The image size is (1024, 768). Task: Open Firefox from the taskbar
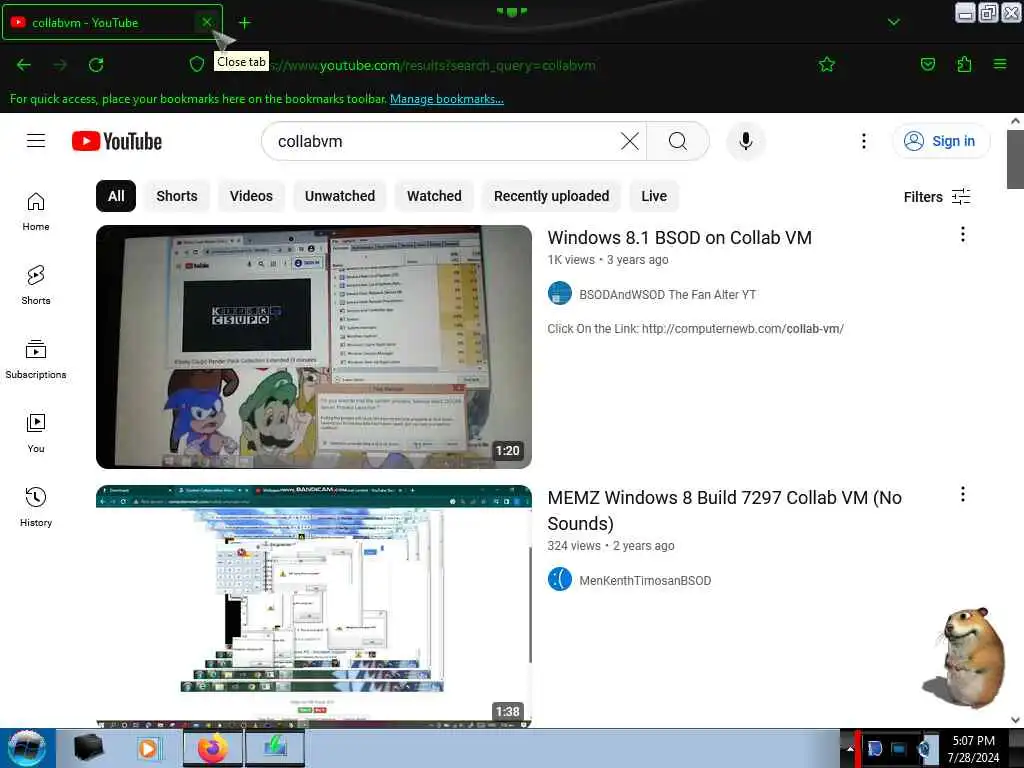click(212, 749)
